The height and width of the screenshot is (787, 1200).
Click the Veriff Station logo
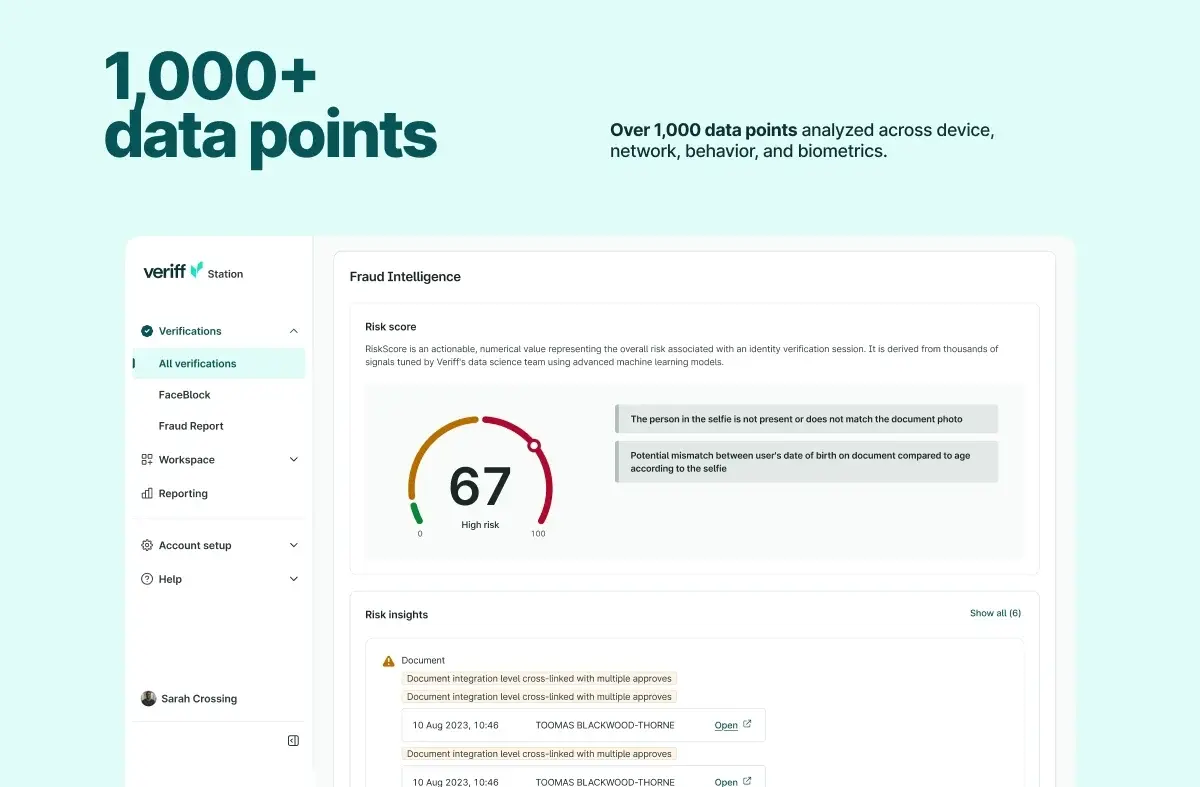click(x=193, y=271)
